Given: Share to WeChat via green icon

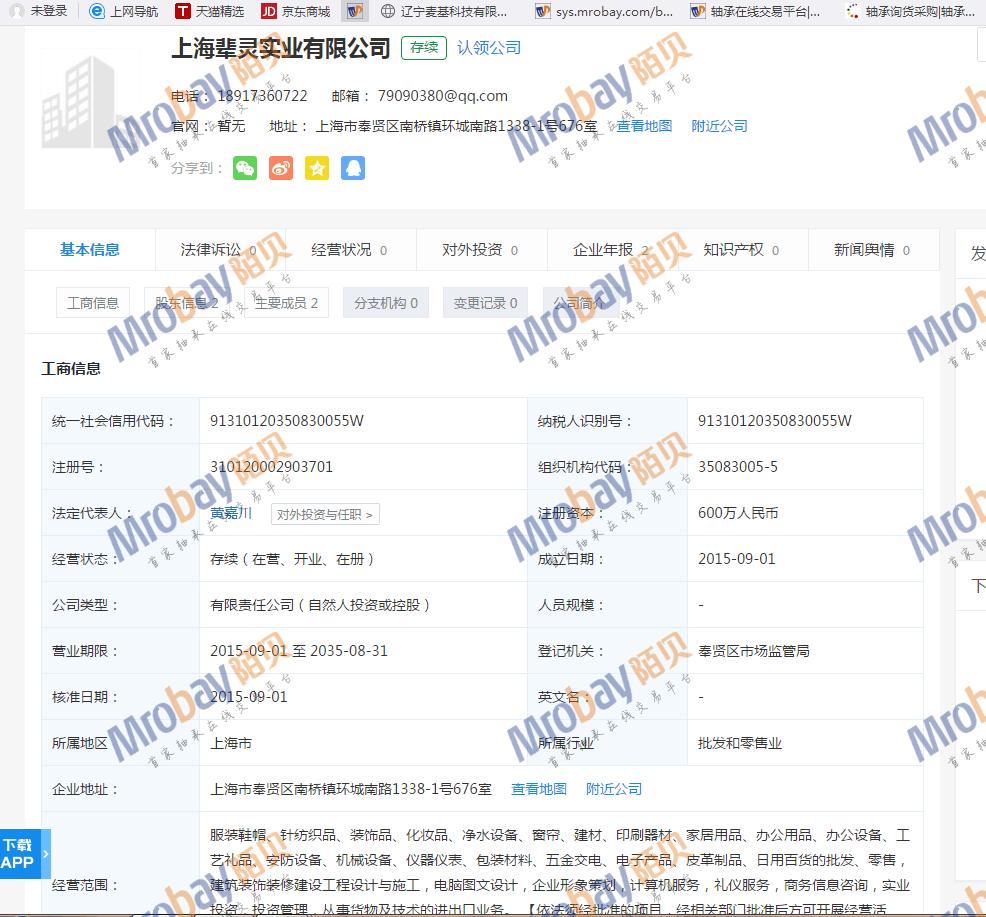Looking at the screenshot, I should (x=245, y=168).
